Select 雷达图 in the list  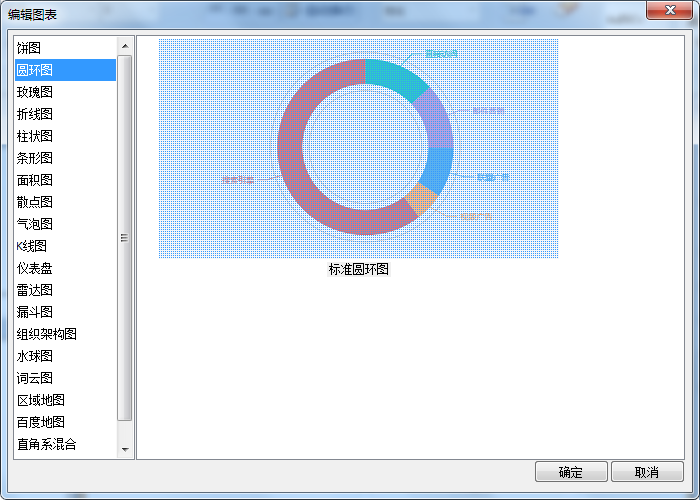35,290
